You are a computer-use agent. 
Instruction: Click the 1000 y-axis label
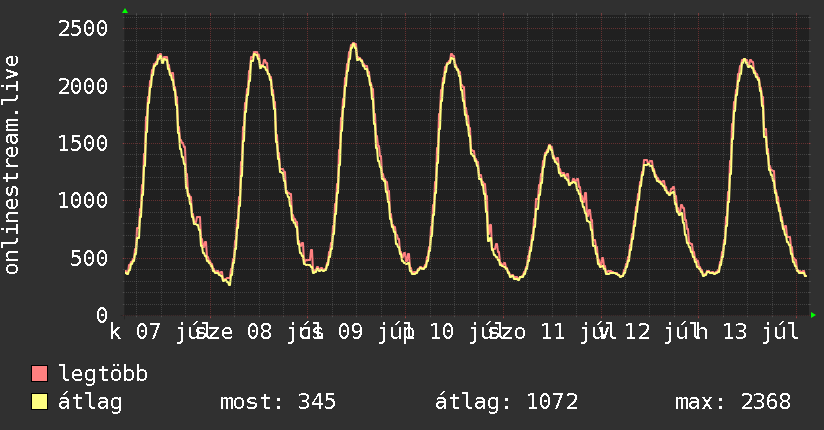point(83,200)
